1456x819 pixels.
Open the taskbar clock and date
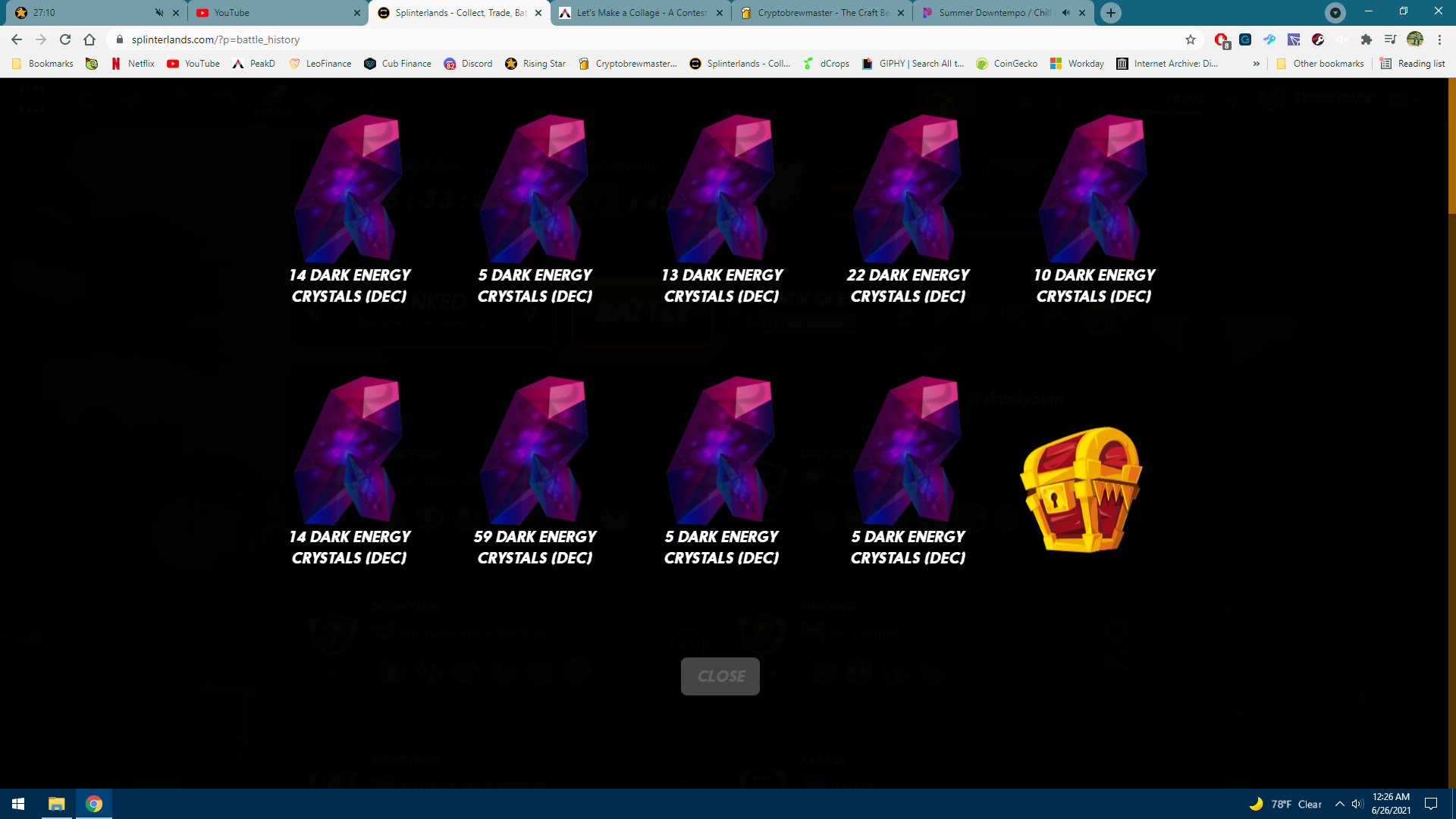pos(1391,804)
